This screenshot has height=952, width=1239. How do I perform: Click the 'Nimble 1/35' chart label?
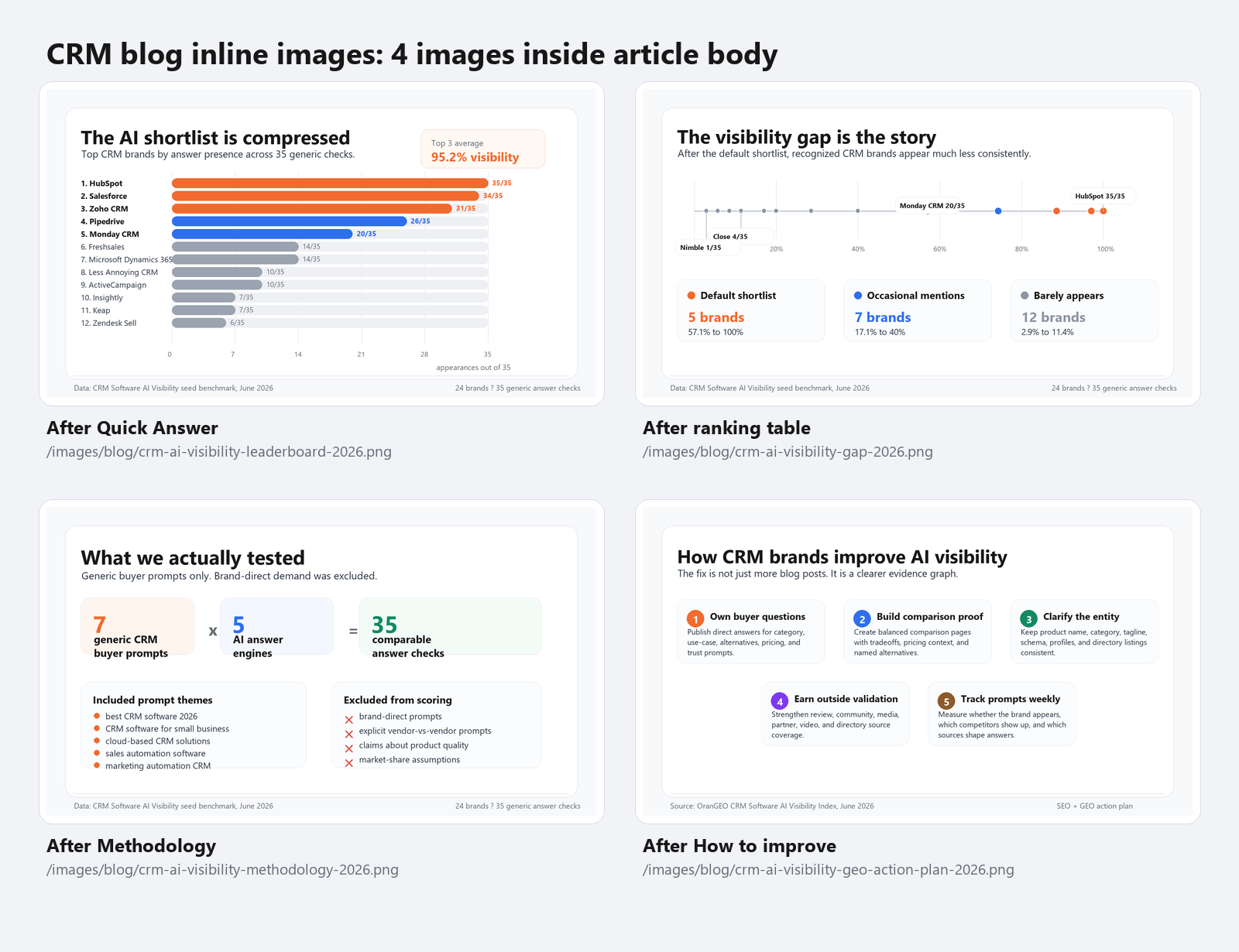[700, 248]
